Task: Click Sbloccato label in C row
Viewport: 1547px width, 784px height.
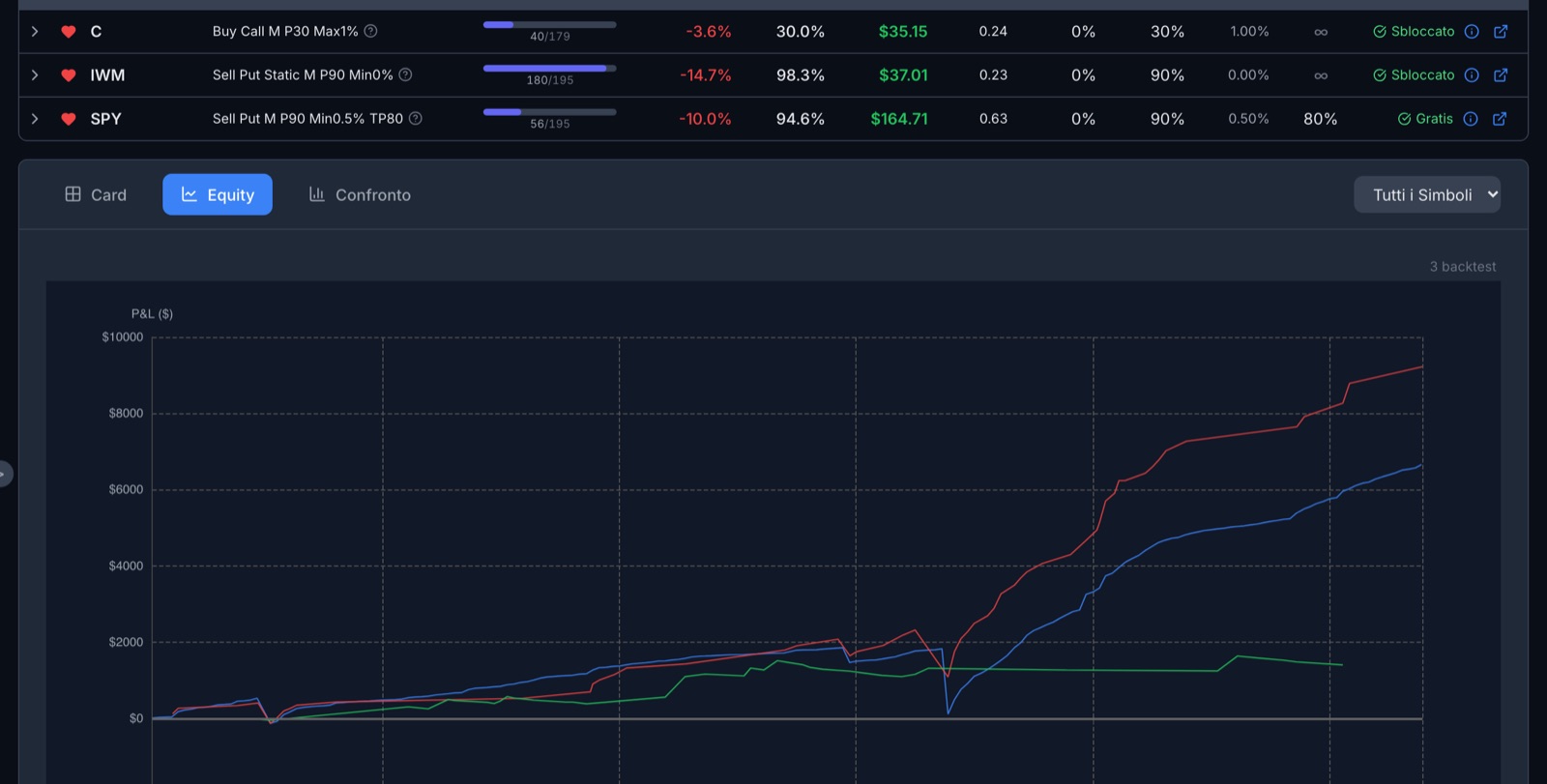Action: point(1422,31)
